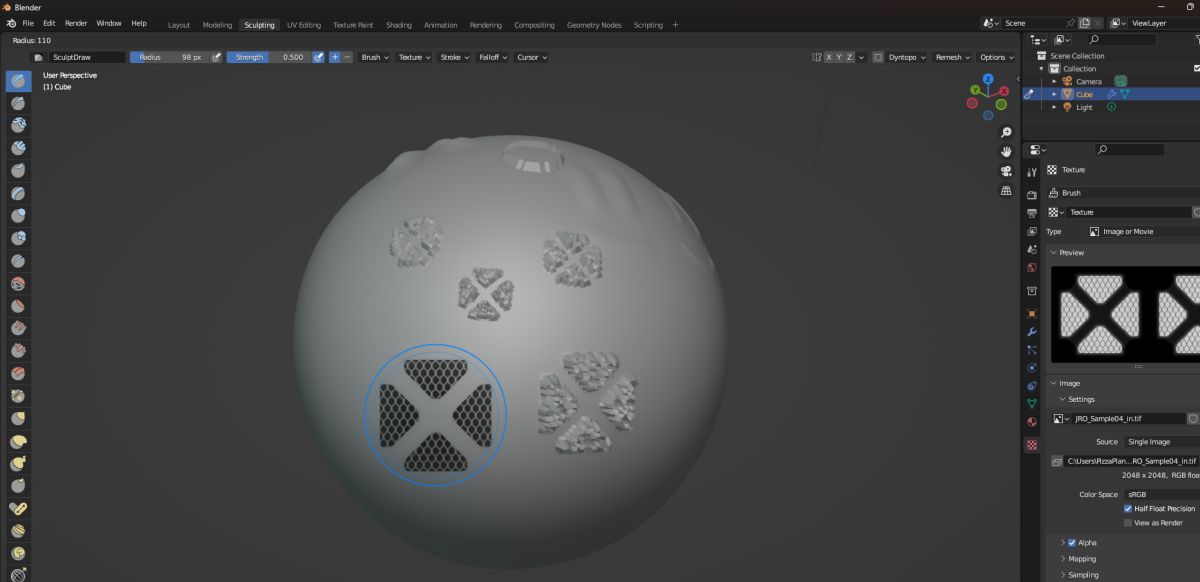The width and height of the screenshot is (1200, 582).
Task: Uncheck Half Float Precision
Action: 1128,508
